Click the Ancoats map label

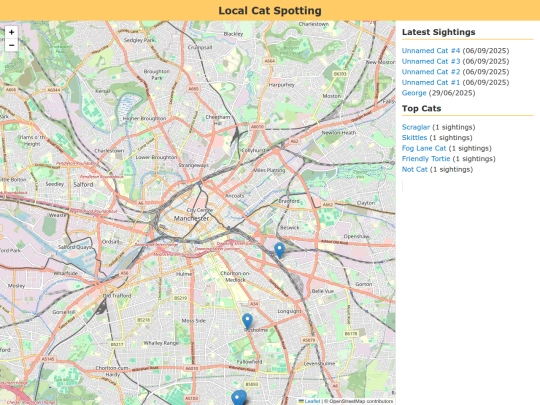pyautogui.click(x=235, y=196)
